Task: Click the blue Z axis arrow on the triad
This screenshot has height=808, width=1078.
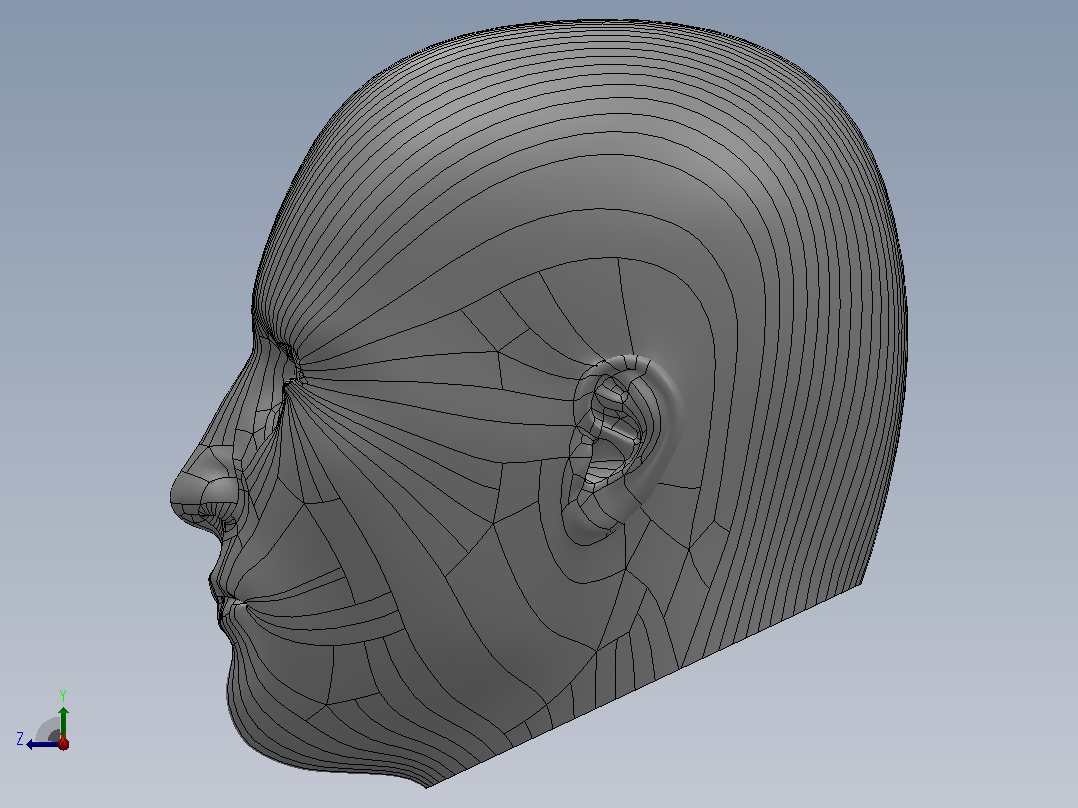Action: 43,744
